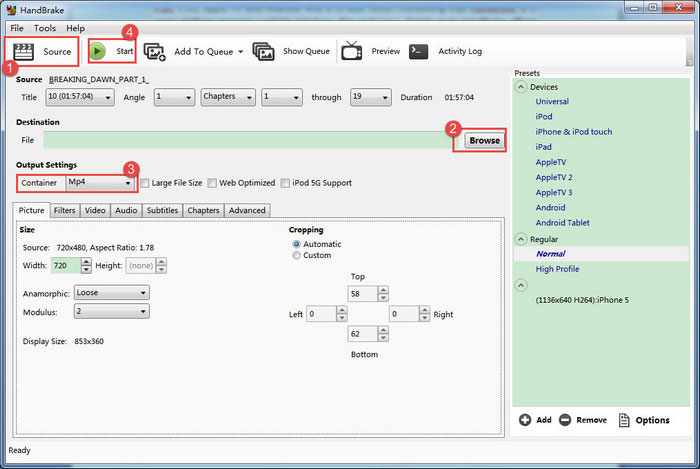Open the Anamorphic Loose dropdown

[112, 293]
